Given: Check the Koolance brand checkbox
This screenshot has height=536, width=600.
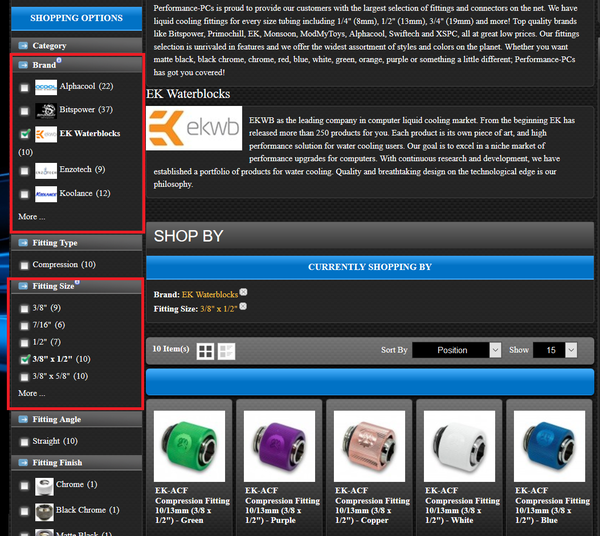Looking at the screenshot, I should click(x=24, y=194).
